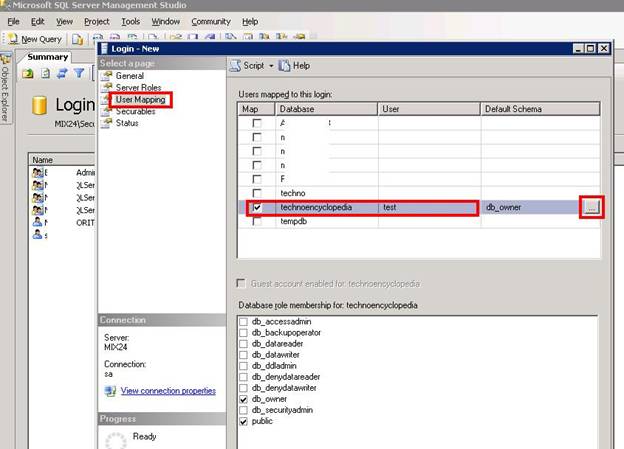Viewport: 624px width, 449px height.
Task: Open the Help menu in menu bar
Action: coord(250,21)
